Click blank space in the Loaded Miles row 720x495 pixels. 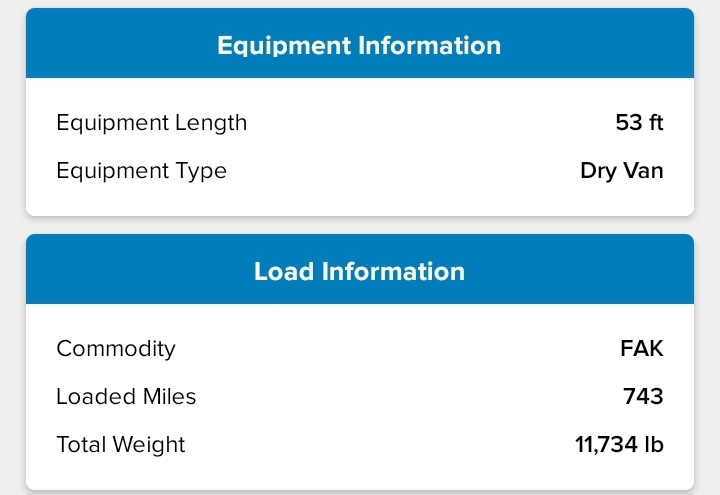pos(400,397)
